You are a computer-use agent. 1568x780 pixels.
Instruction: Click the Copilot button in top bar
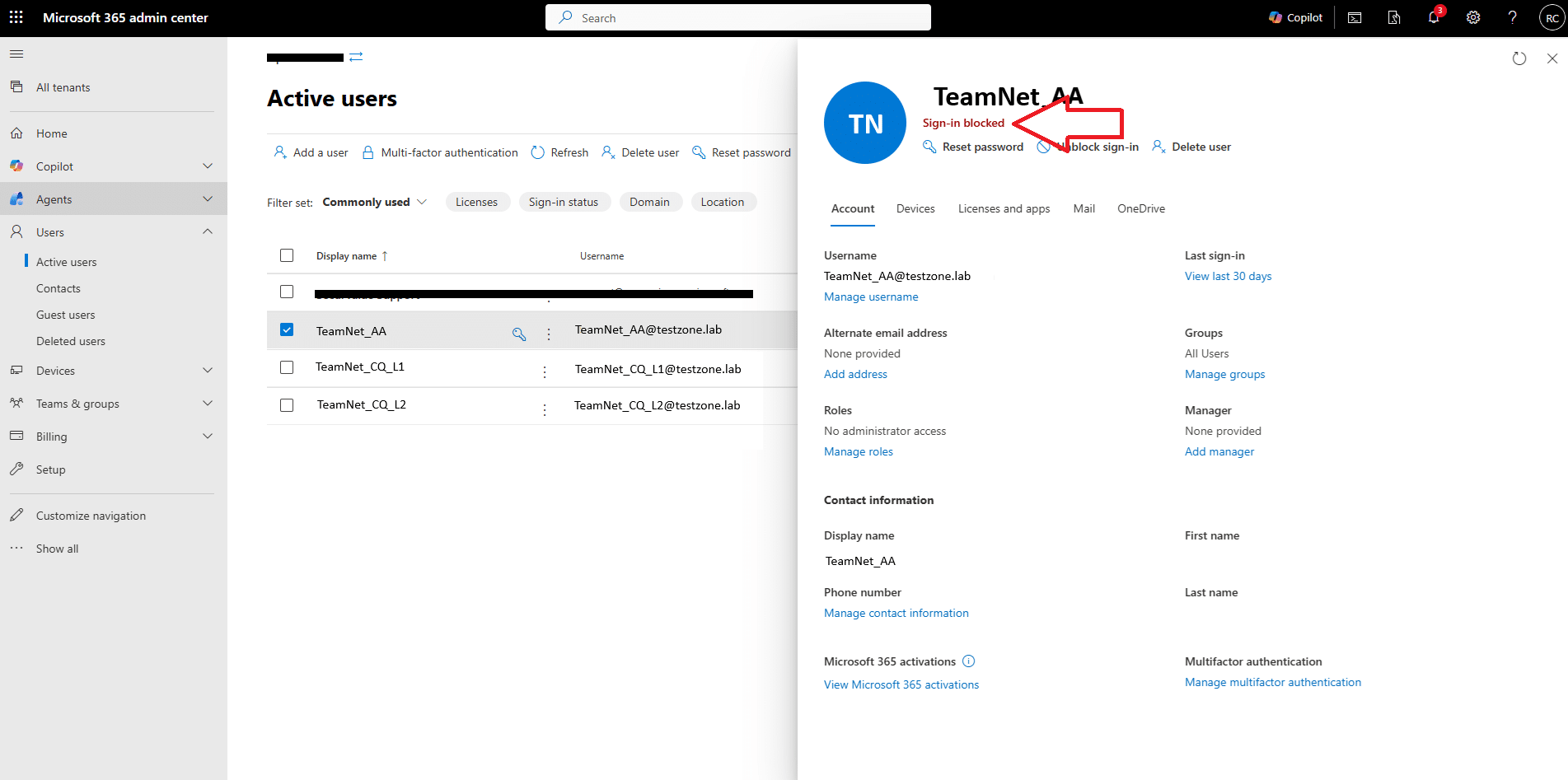click(x=1295, y=17)
